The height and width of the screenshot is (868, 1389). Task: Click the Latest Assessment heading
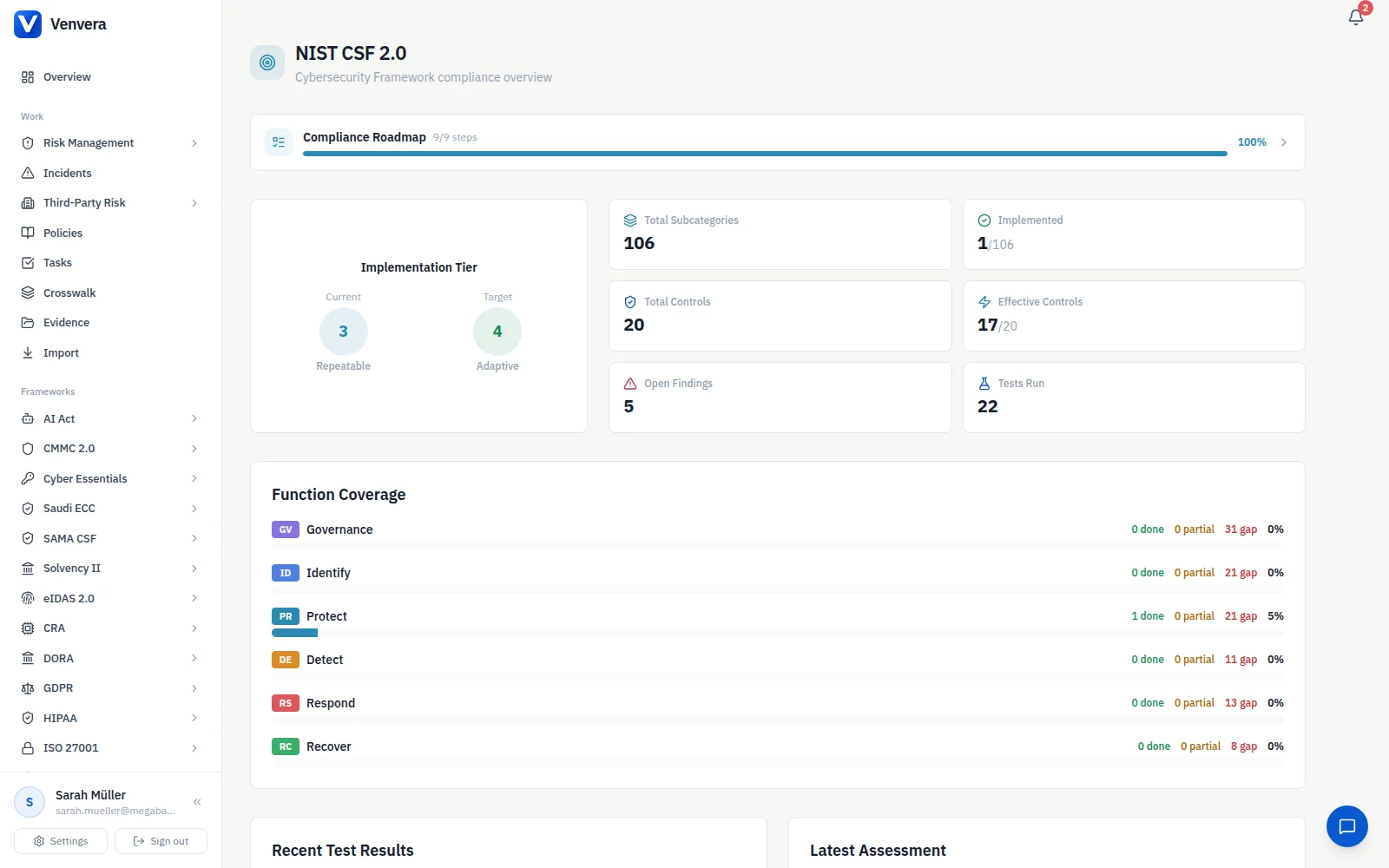coord(878,851)
